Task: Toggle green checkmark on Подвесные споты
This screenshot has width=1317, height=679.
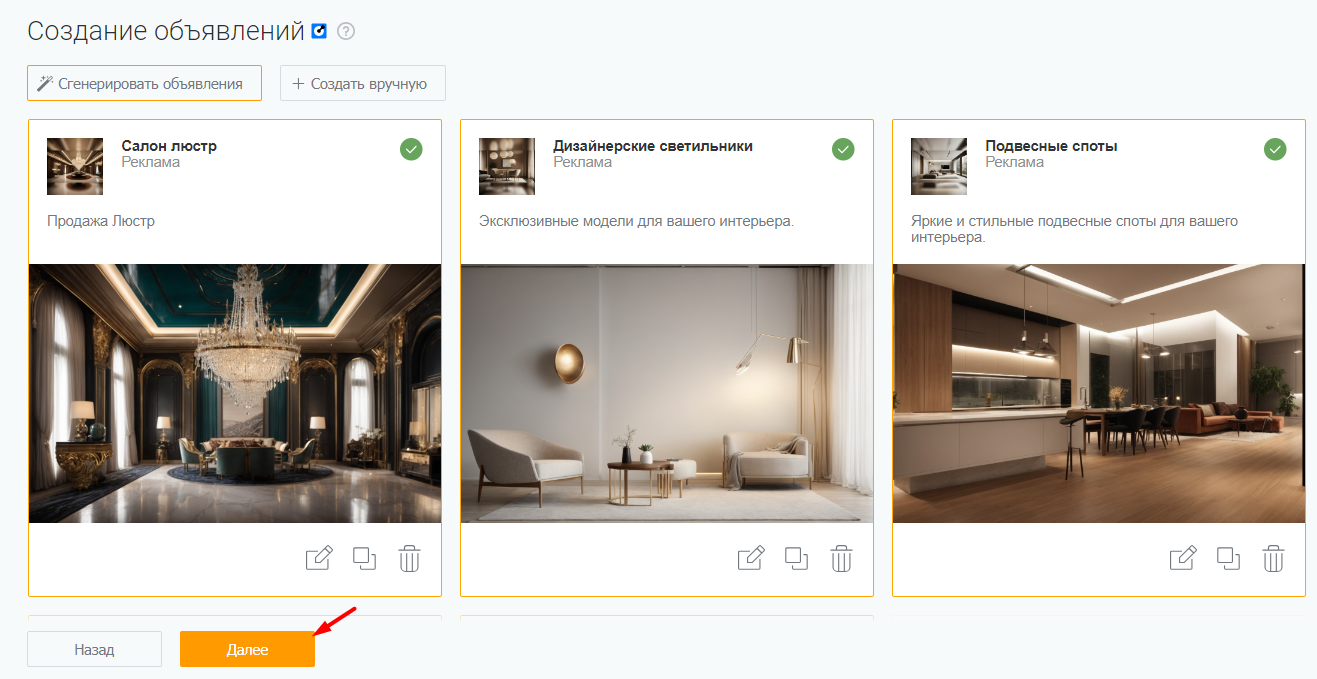Action: click(x=1275, y=149)
